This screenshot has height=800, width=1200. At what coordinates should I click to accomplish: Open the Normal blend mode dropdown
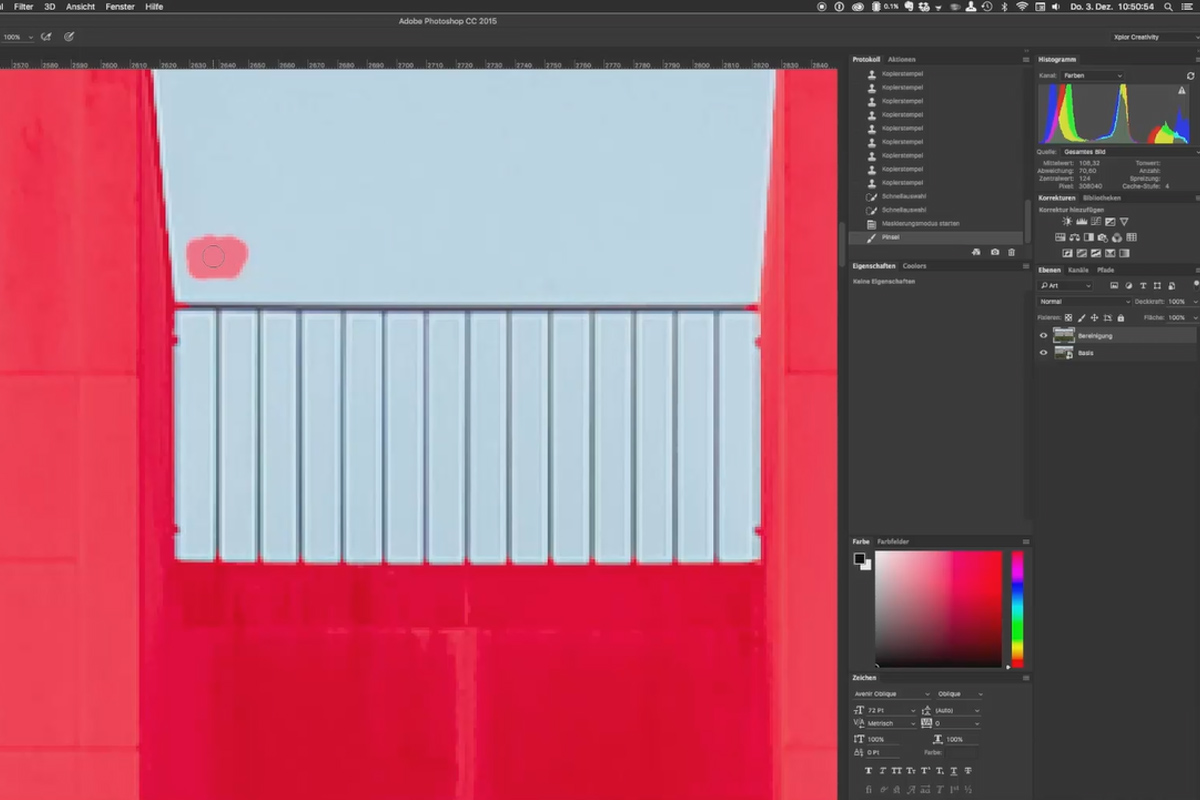click(x=1085, y=301)
